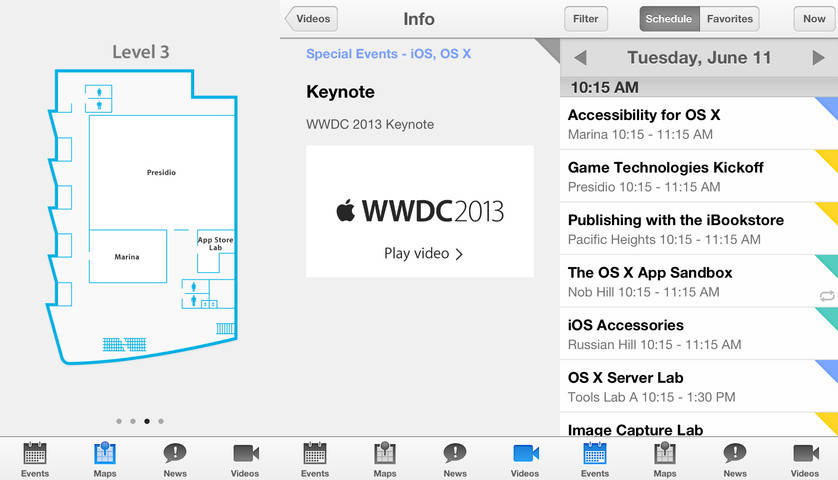The image size is (838, 480).
Task: Select the Game Technologies Kickoff session
Action: click(x=688, y=177)
